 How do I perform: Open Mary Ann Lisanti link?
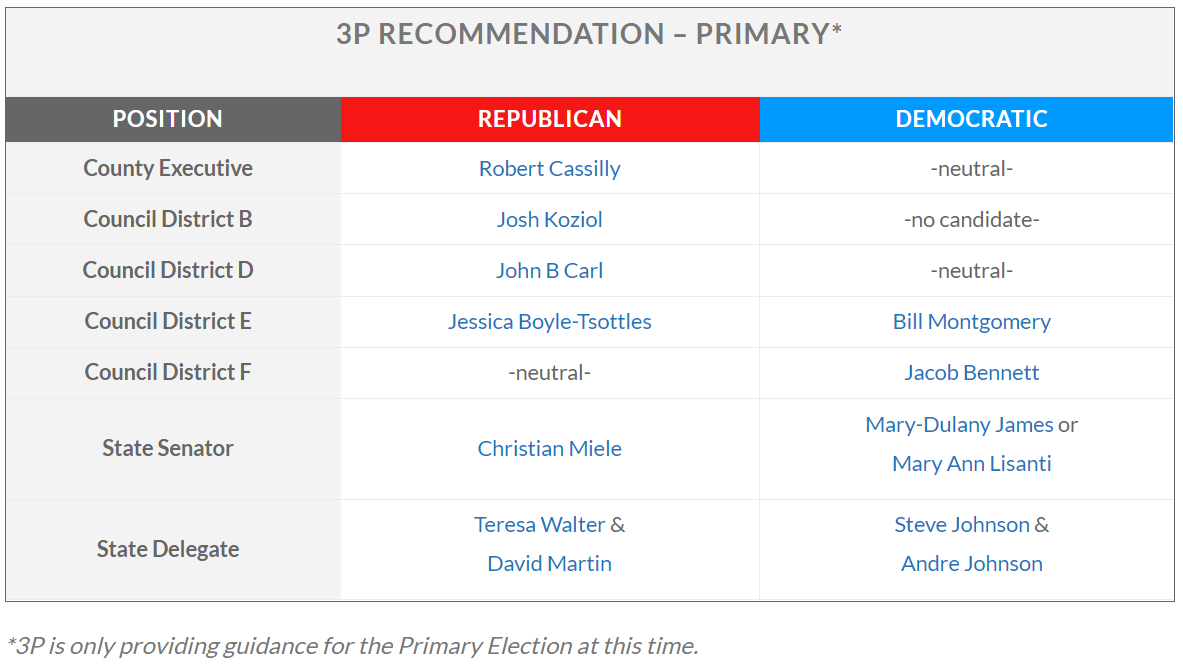972,463
